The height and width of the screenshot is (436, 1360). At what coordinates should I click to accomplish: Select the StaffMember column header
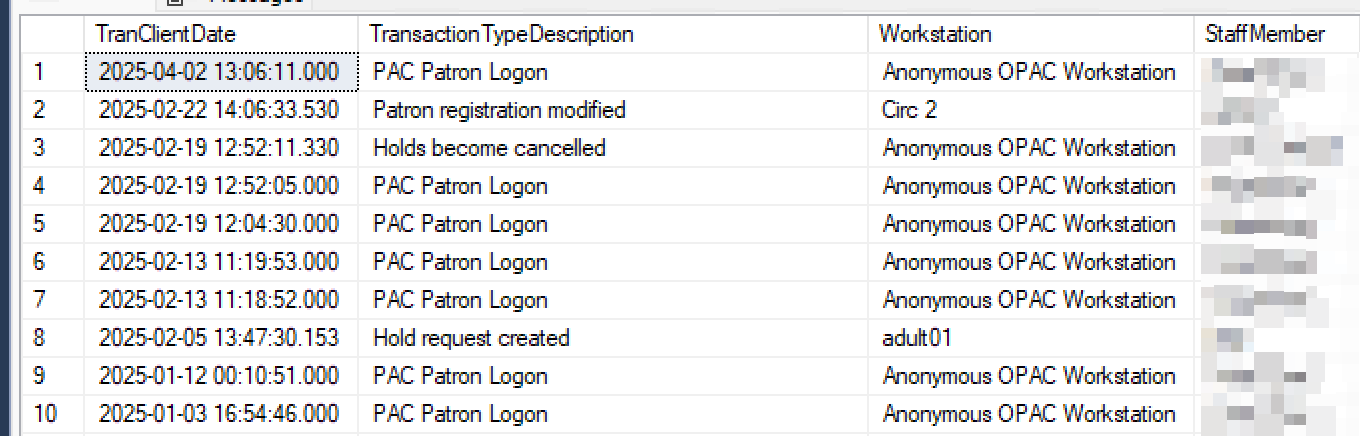pyautogui.click(x=1277, y=34)
